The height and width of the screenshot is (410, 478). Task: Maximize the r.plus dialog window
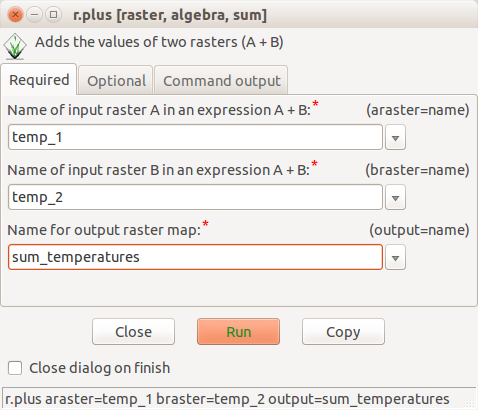[53, 15]
